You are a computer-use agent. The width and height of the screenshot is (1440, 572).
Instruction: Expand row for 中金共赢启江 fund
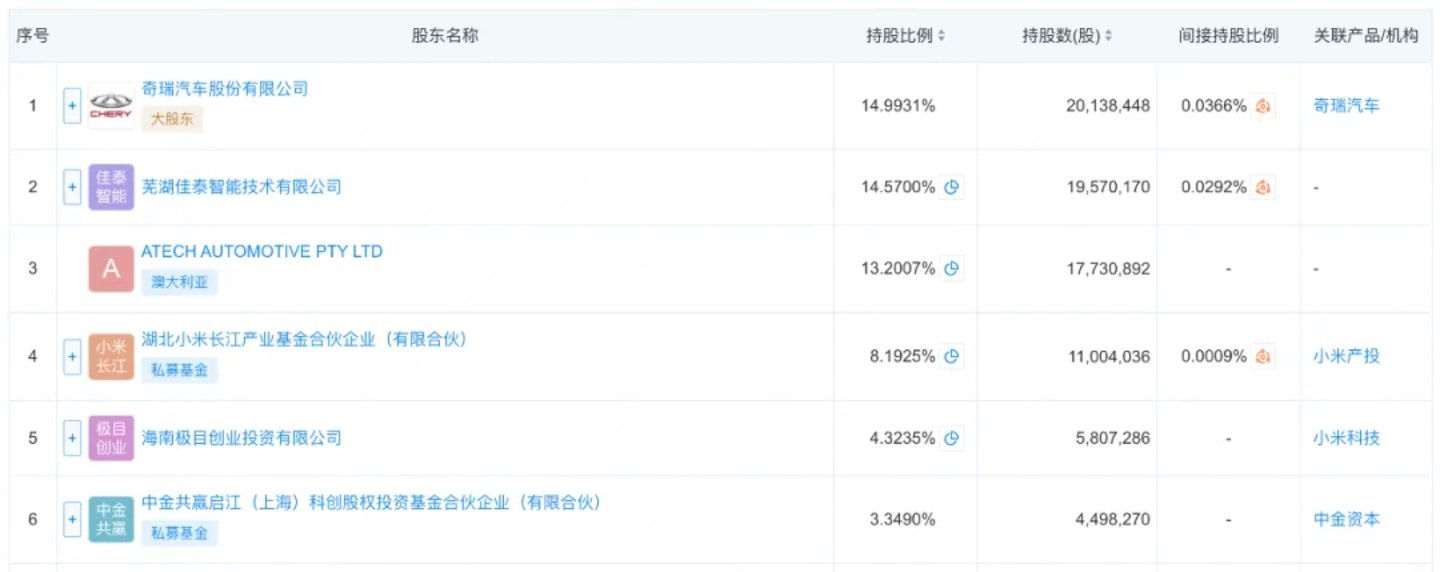coord(72,519)
